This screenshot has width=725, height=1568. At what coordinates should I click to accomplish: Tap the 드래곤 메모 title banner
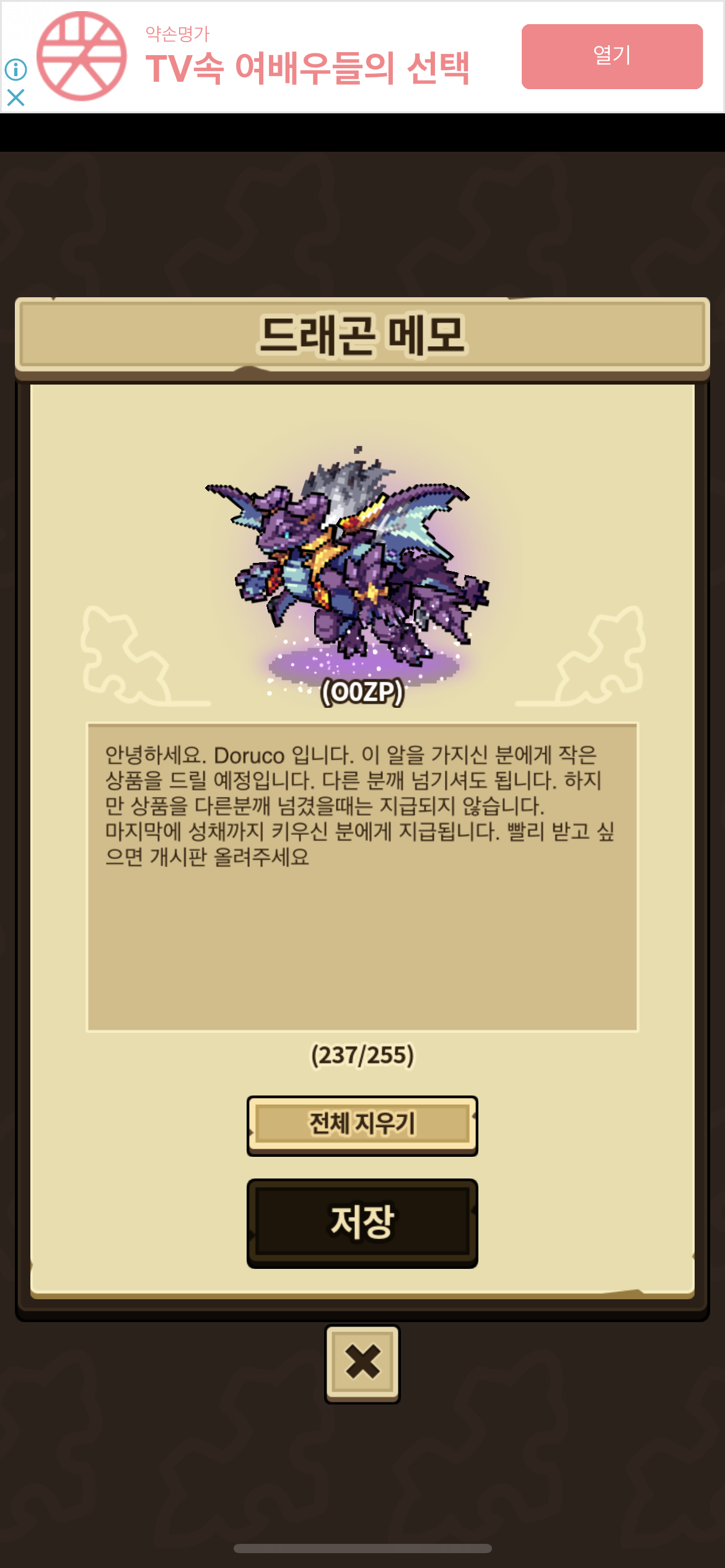362,336
